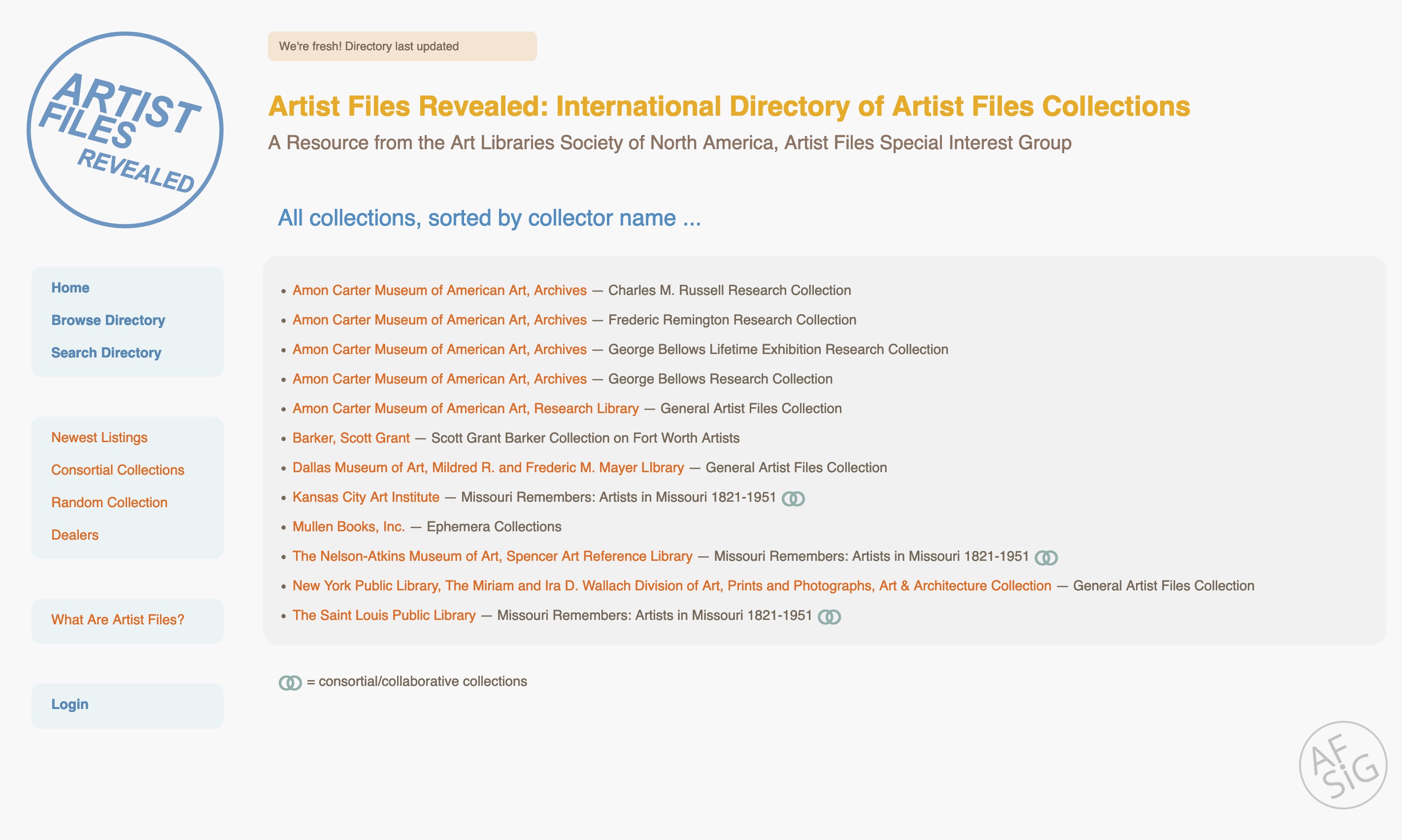Open Amon Carter Museum Research Library link
This screenshot has width=1402, height=840.
(x=466, y=409)
